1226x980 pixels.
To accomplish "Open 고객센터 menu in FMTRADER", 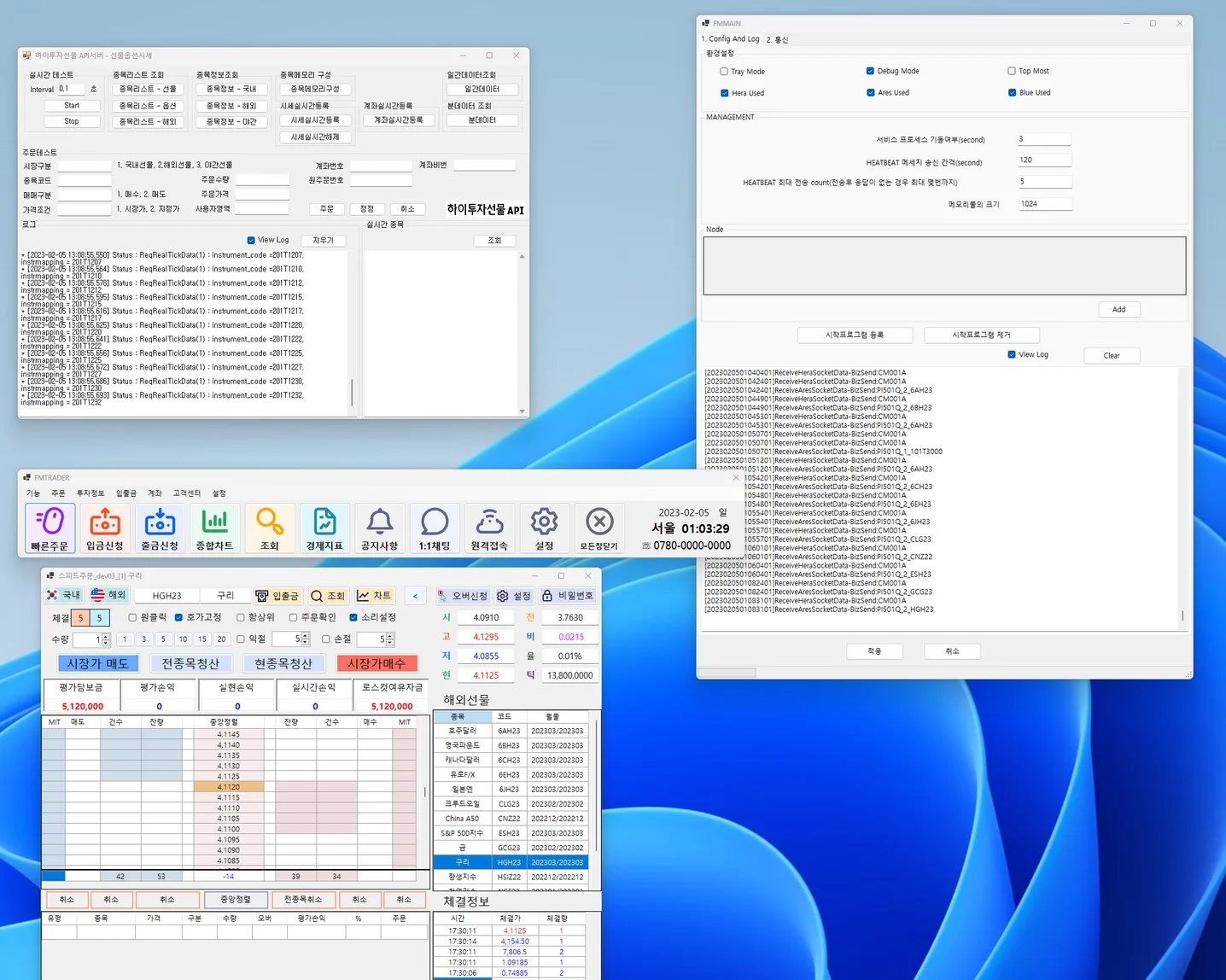I will coord(187,493).
